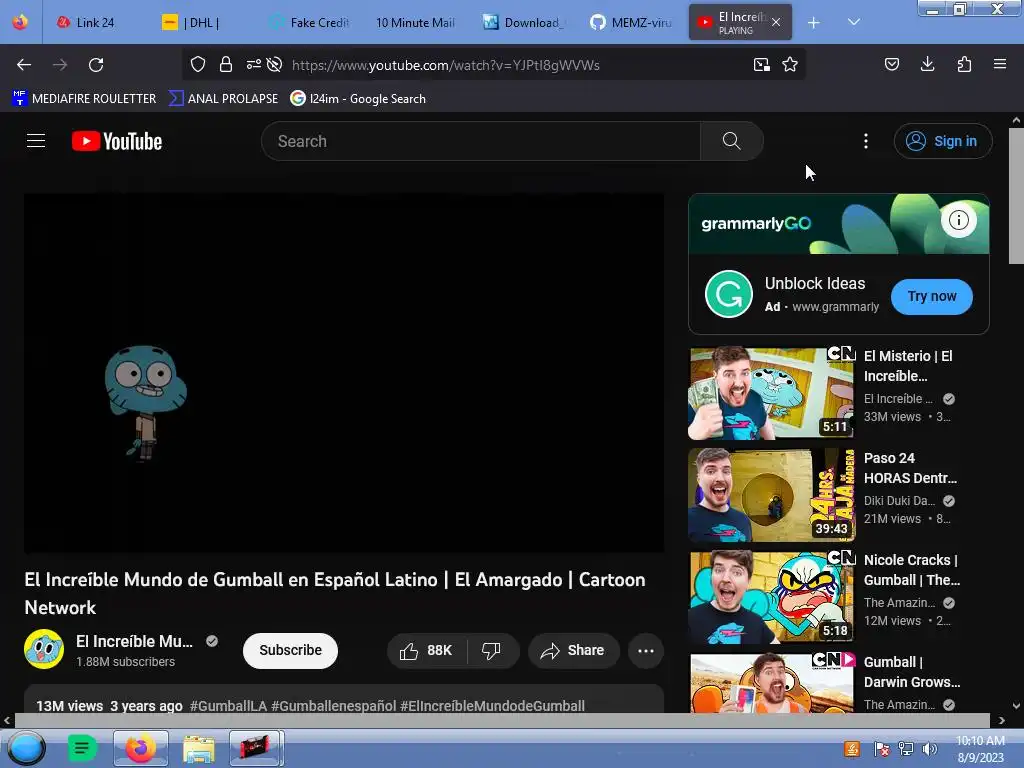This screenshot has height=768, width=1024.
Task: Click the #Gumballenespañol hashtag
Action: pyautogui.click(x=334, y=706)
